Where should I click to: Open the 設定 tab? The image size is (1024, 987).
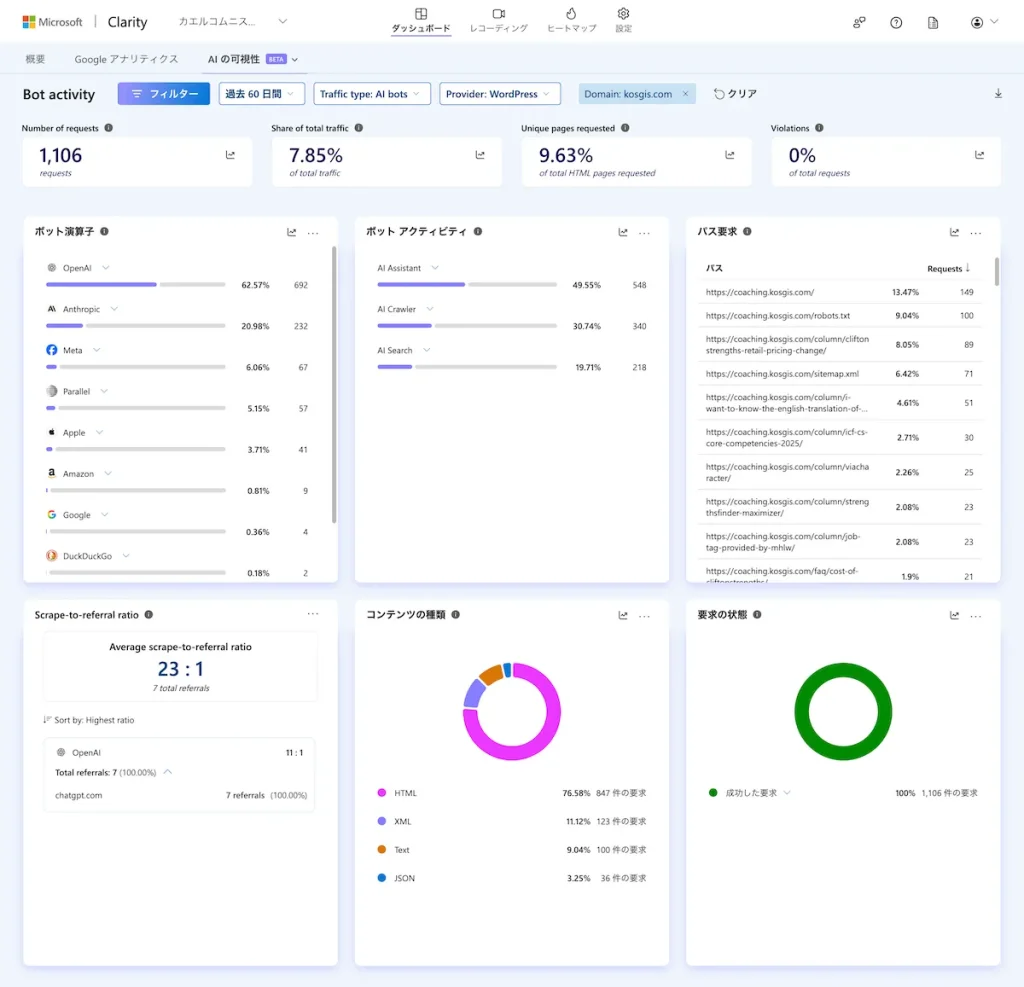pos(623,20)
